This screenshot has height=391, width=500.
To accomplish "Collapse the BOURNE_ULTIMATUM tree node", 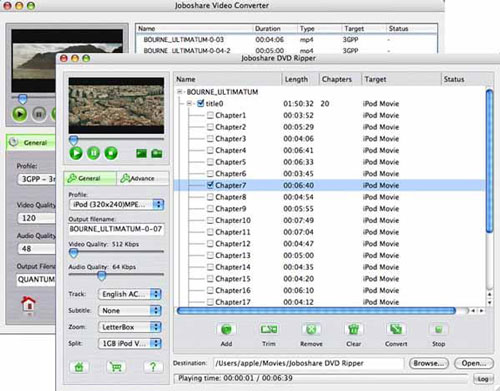I will (x=179, y=92).
